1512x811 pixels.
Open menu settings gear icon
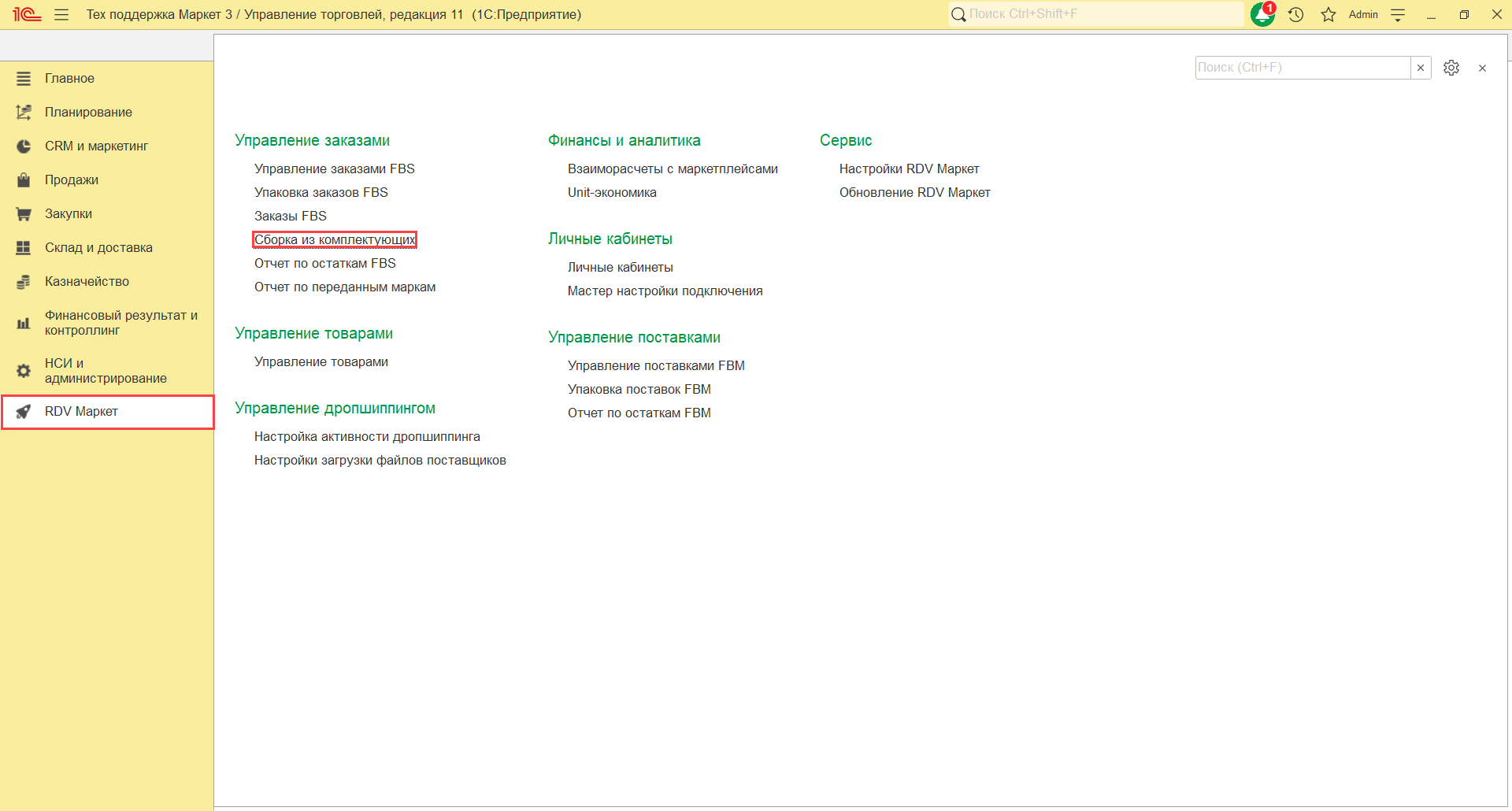(1451, 68)
